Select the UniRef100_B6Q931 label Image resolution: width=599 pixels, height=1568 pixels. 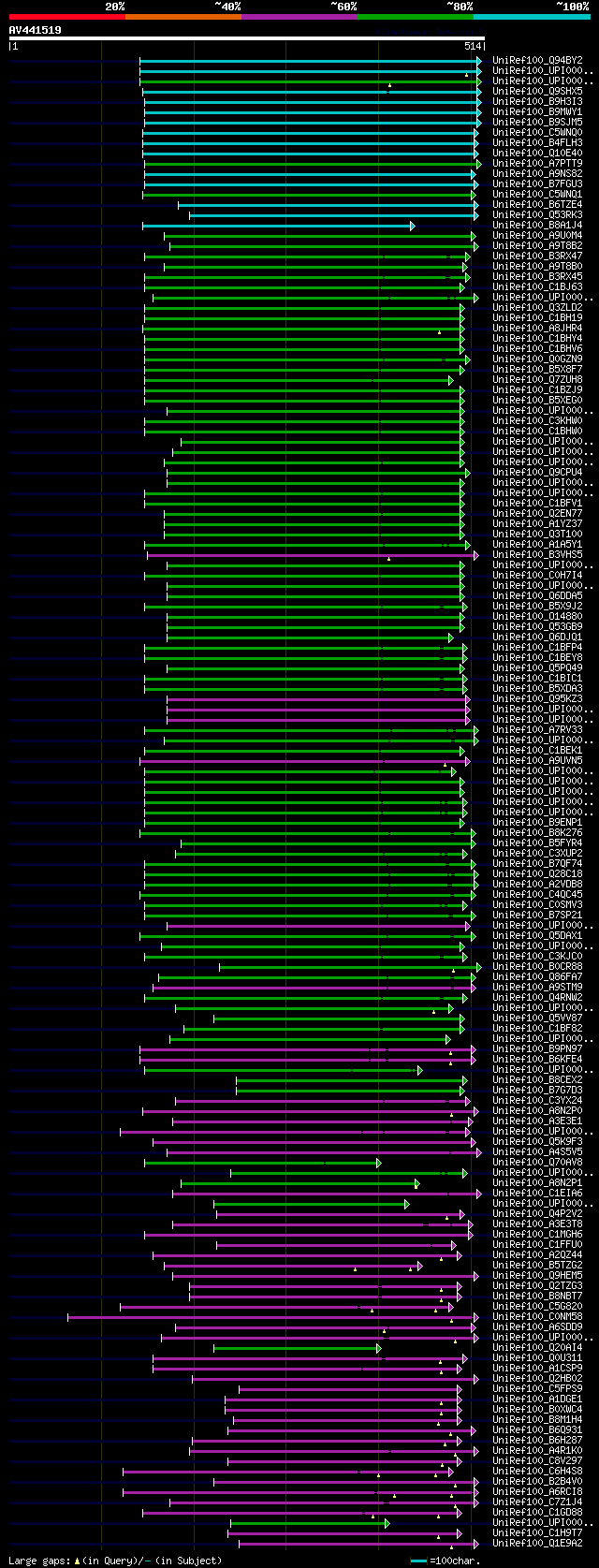click(537, 1429)
